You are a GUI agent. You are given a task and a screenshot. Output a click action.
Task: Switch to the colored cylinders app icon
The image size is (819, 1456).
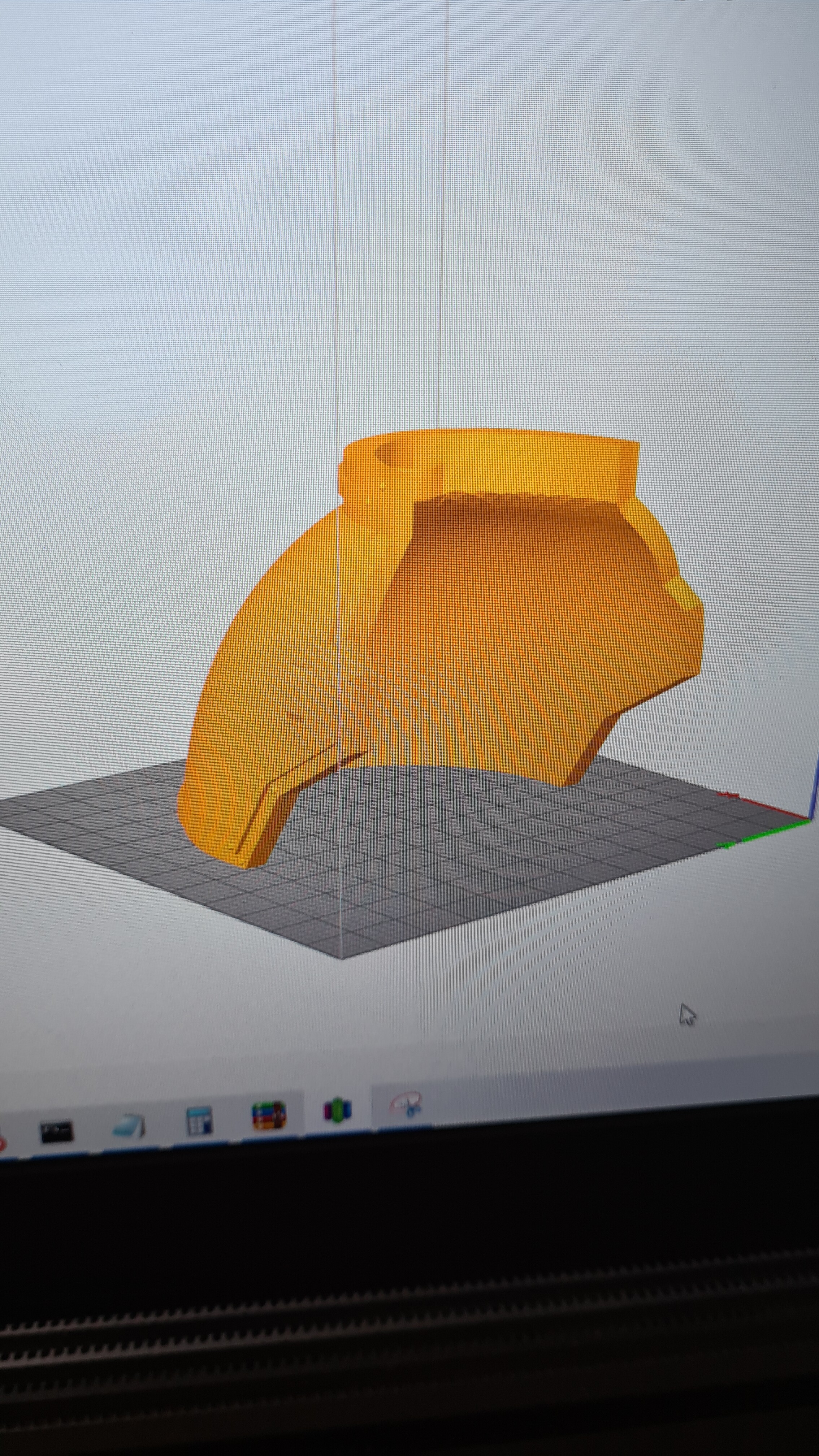[337, 1109]
